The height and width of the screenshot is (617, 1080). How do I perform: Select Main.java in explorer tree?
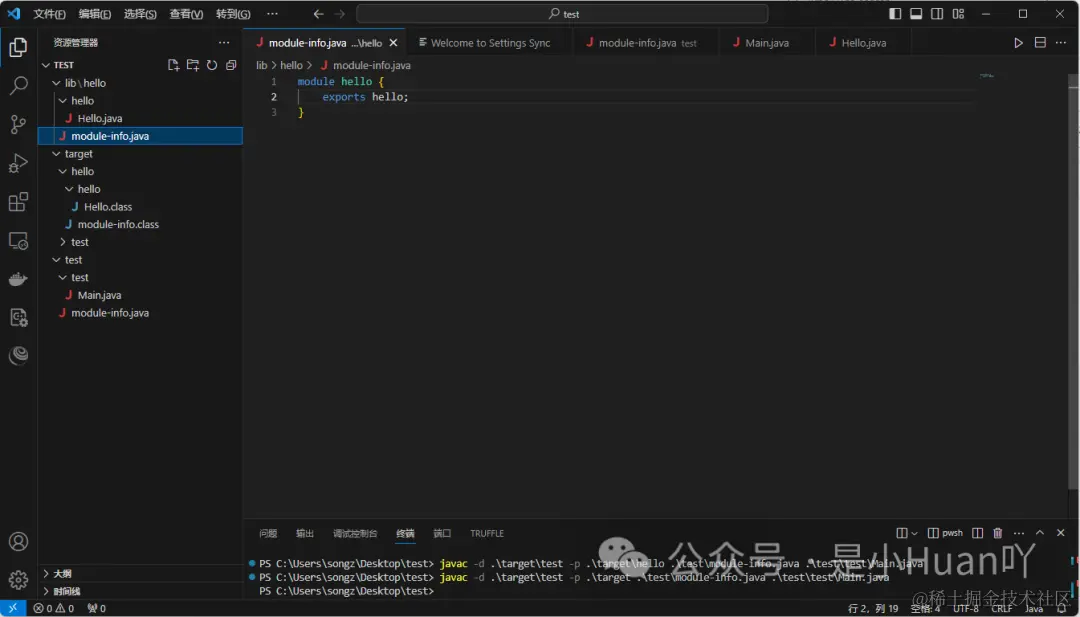coord(140,295)
